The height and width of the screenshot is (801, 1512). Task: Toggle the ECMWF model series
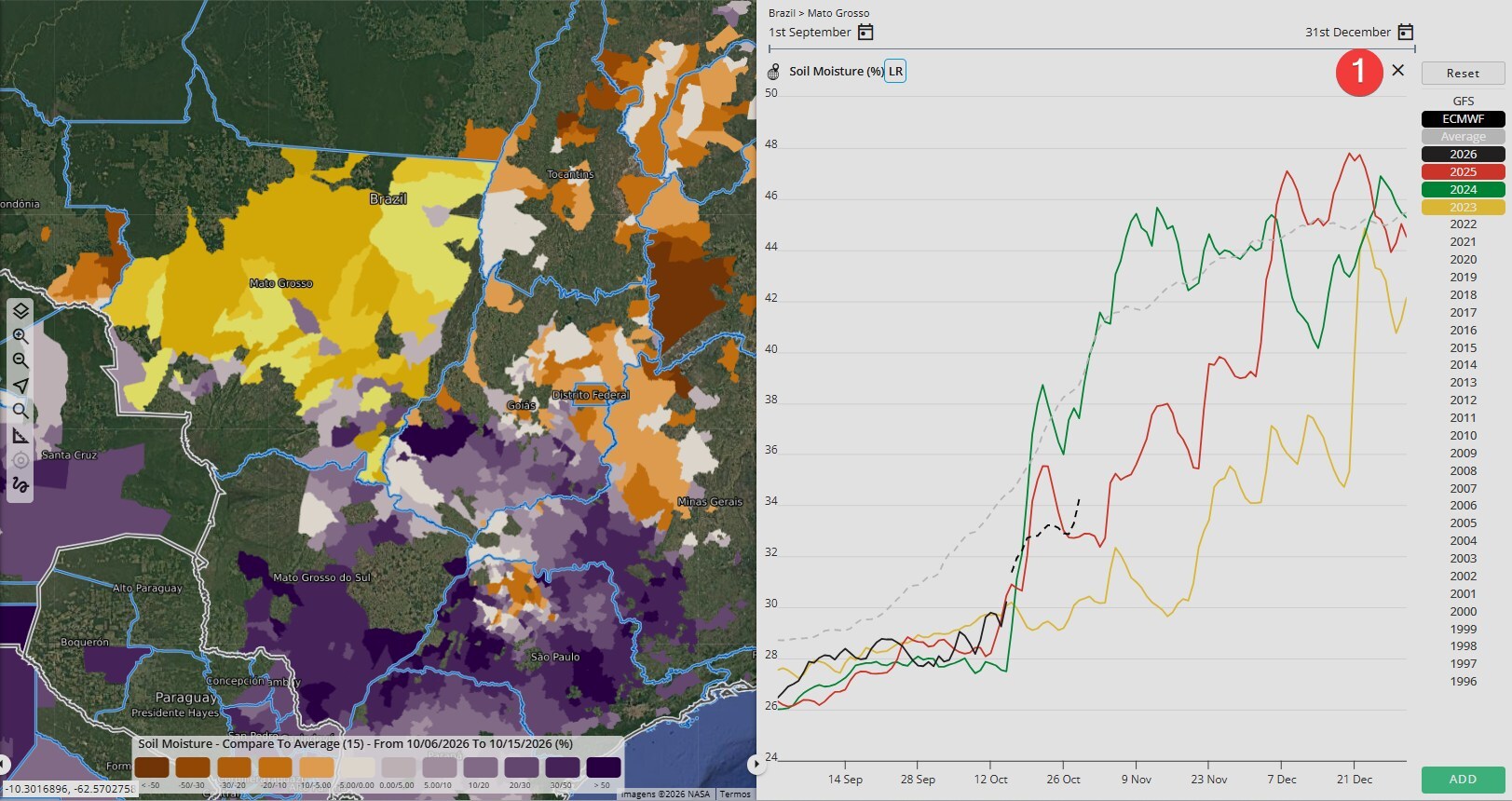[1464, 119]
